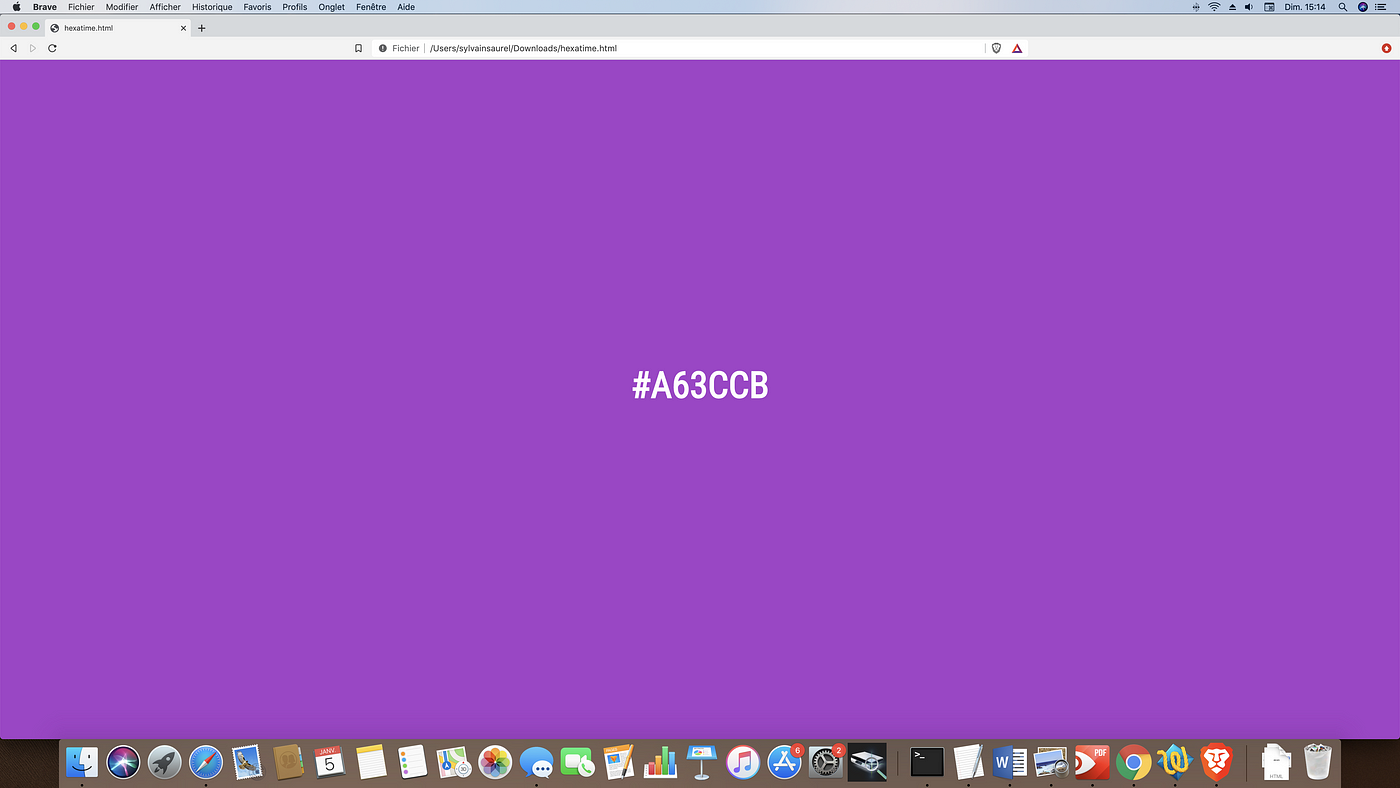The width and height of the screenshot is (1400, 788).
Task: Open the Brave application menu
Action: (45, 7)
